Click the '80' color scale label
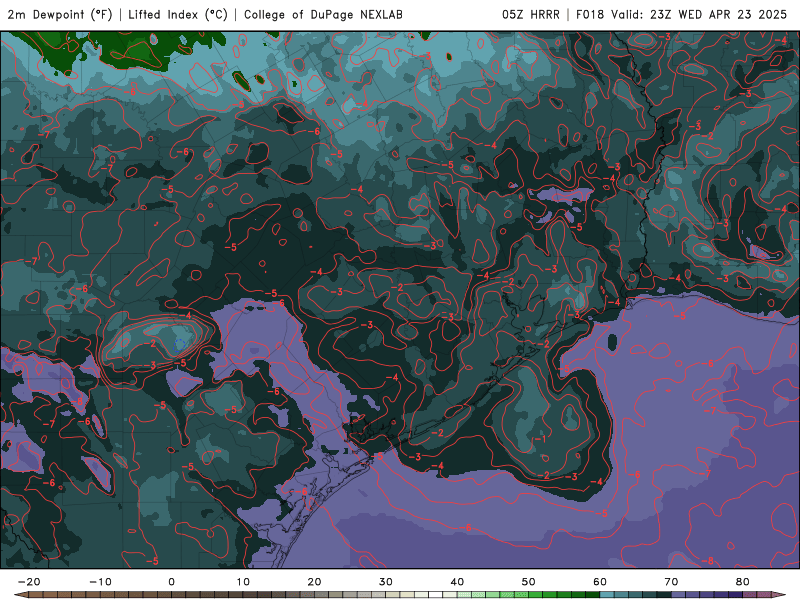 coord(743,582)
